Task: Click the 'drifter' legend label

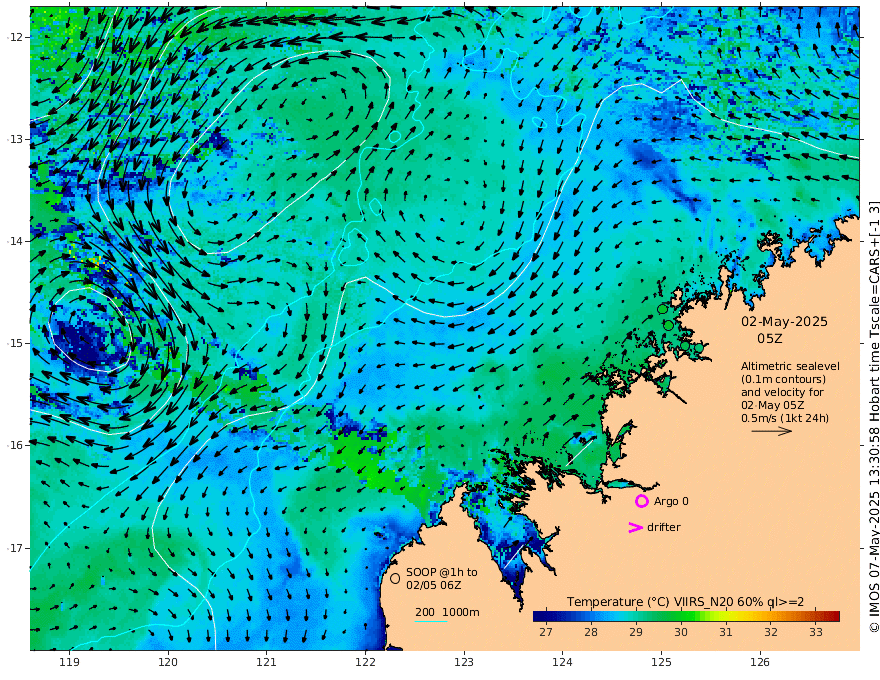Action: tap(663, 527)
